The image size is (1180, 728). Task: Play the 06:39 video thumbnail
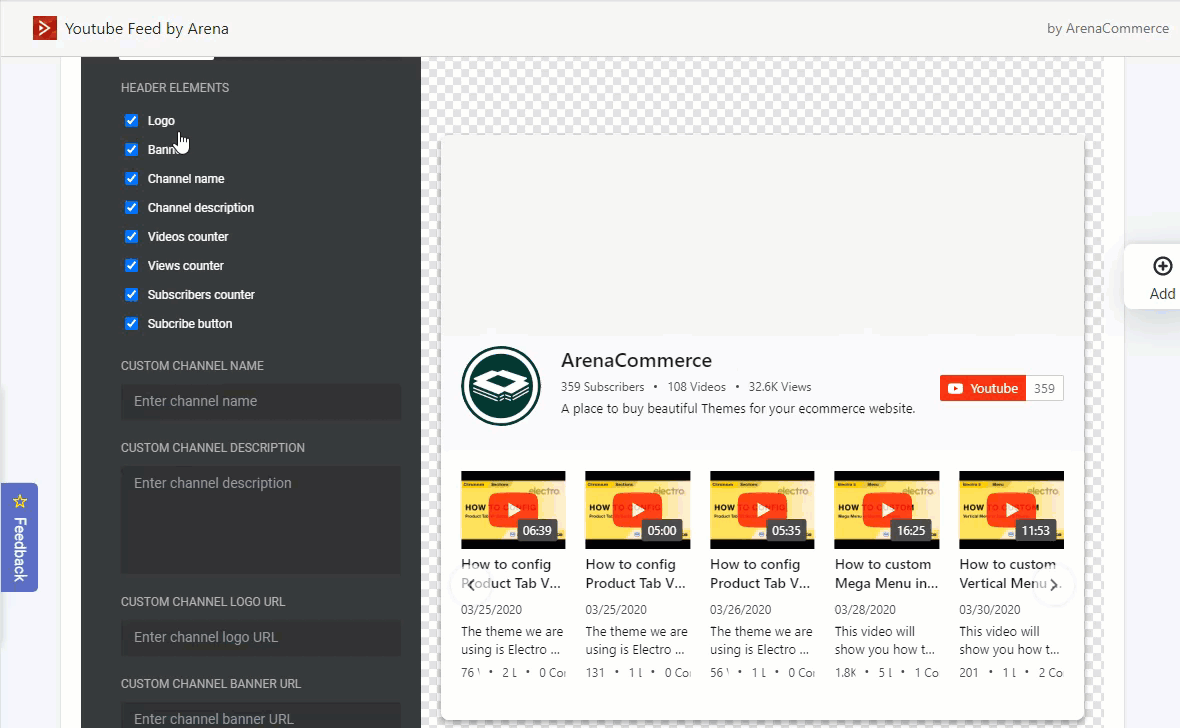513,510
